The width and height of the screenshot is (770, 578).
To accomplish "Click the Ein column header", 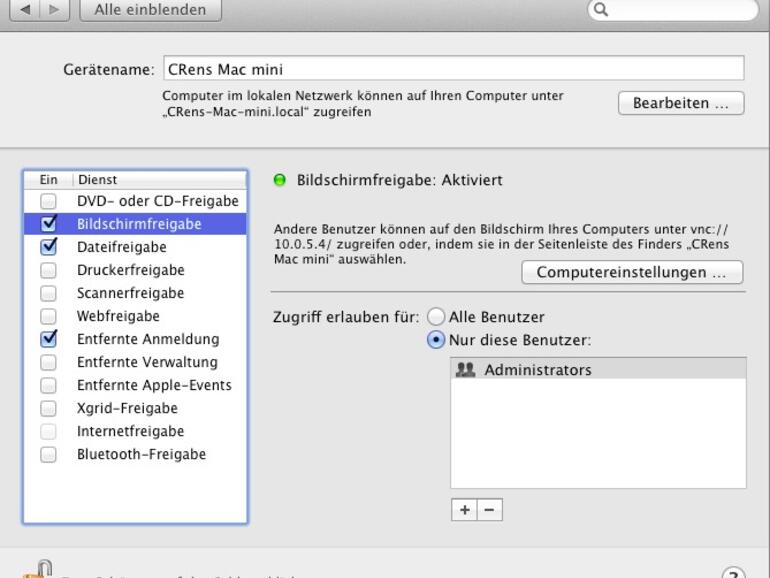I will (x=48, y=180).
